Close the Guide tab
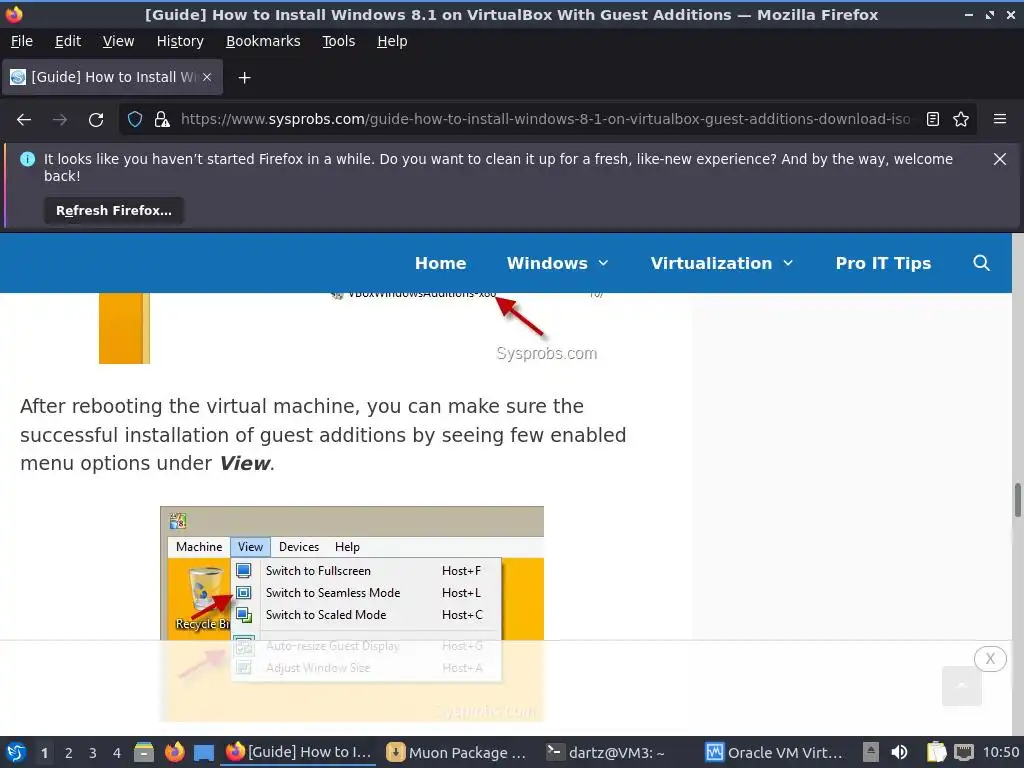1024x768 pixels. tap(207, 77)
